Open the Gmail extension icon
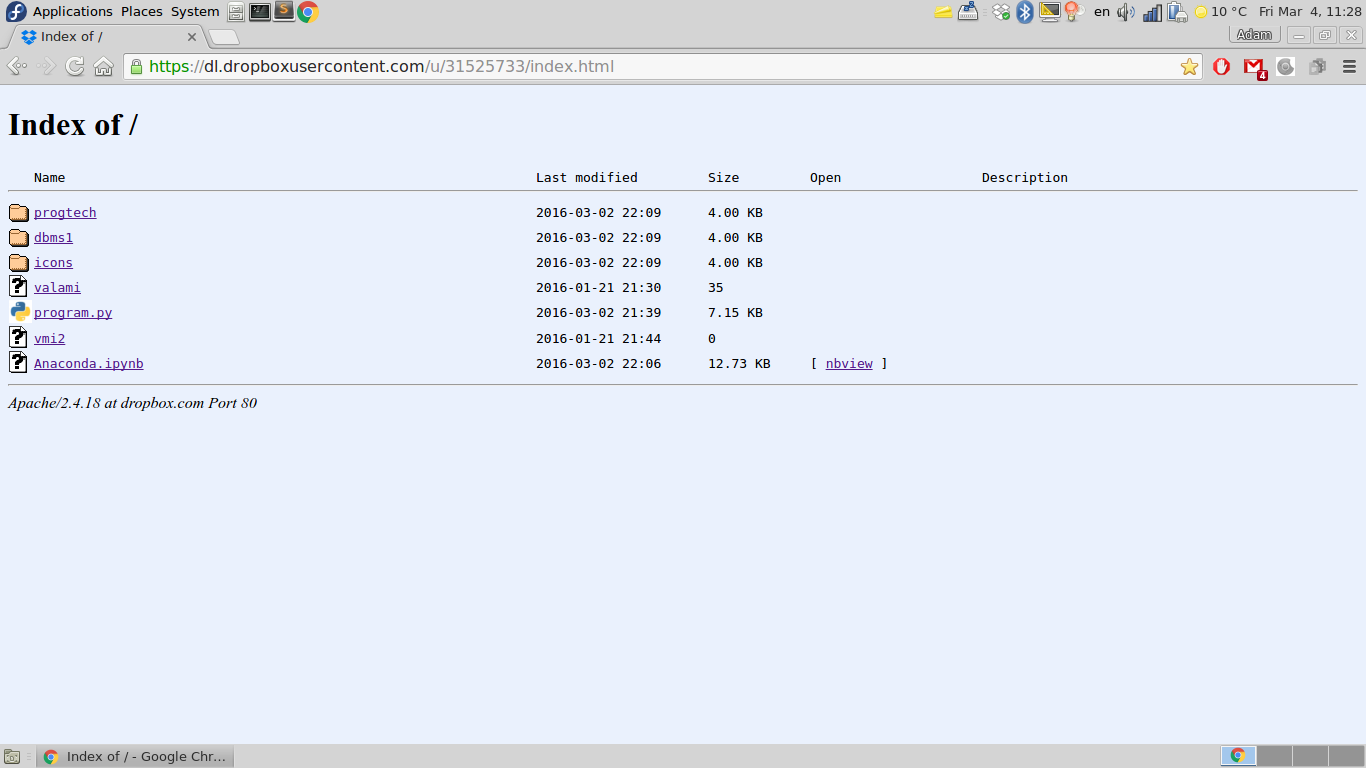 pyautogui.click(x=1253, y=67)
